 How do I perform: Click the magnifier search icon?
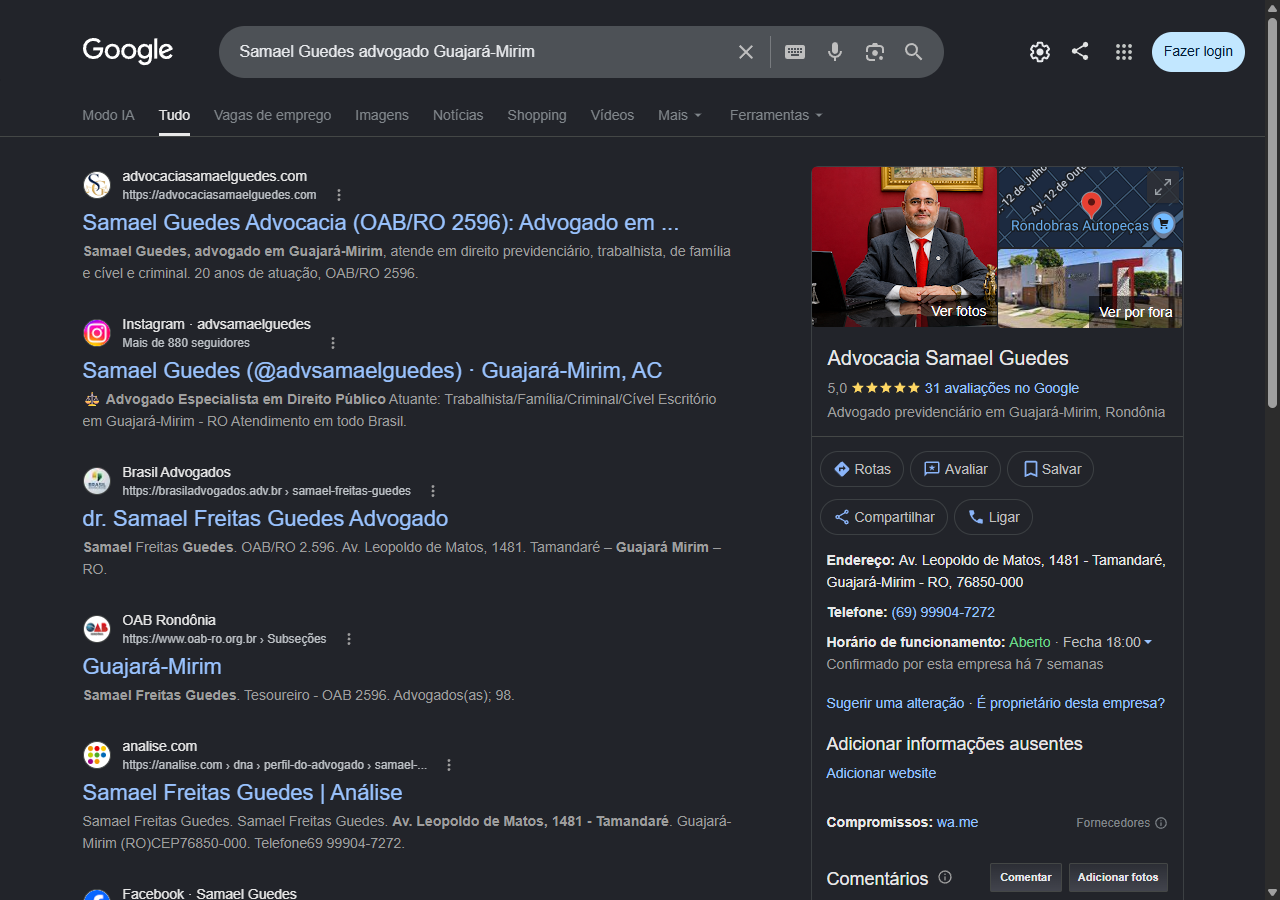point(914,52)
